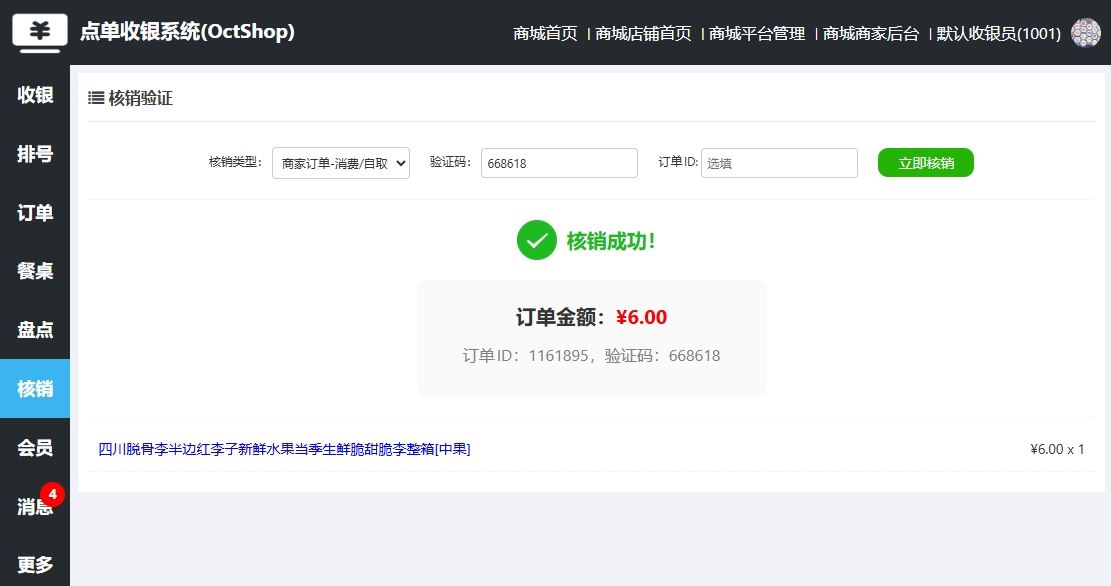Open 消息 in the sidebar
This screenshot has height=586, width=1111.
point(35,506)
